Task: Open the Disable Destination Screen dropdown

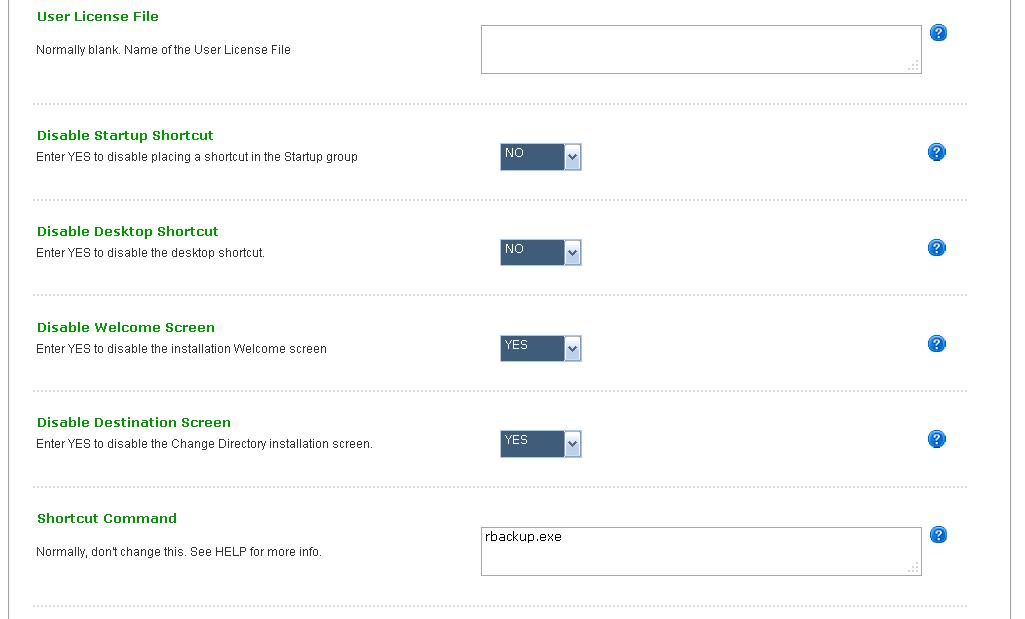Action: (x=541, y=444)
